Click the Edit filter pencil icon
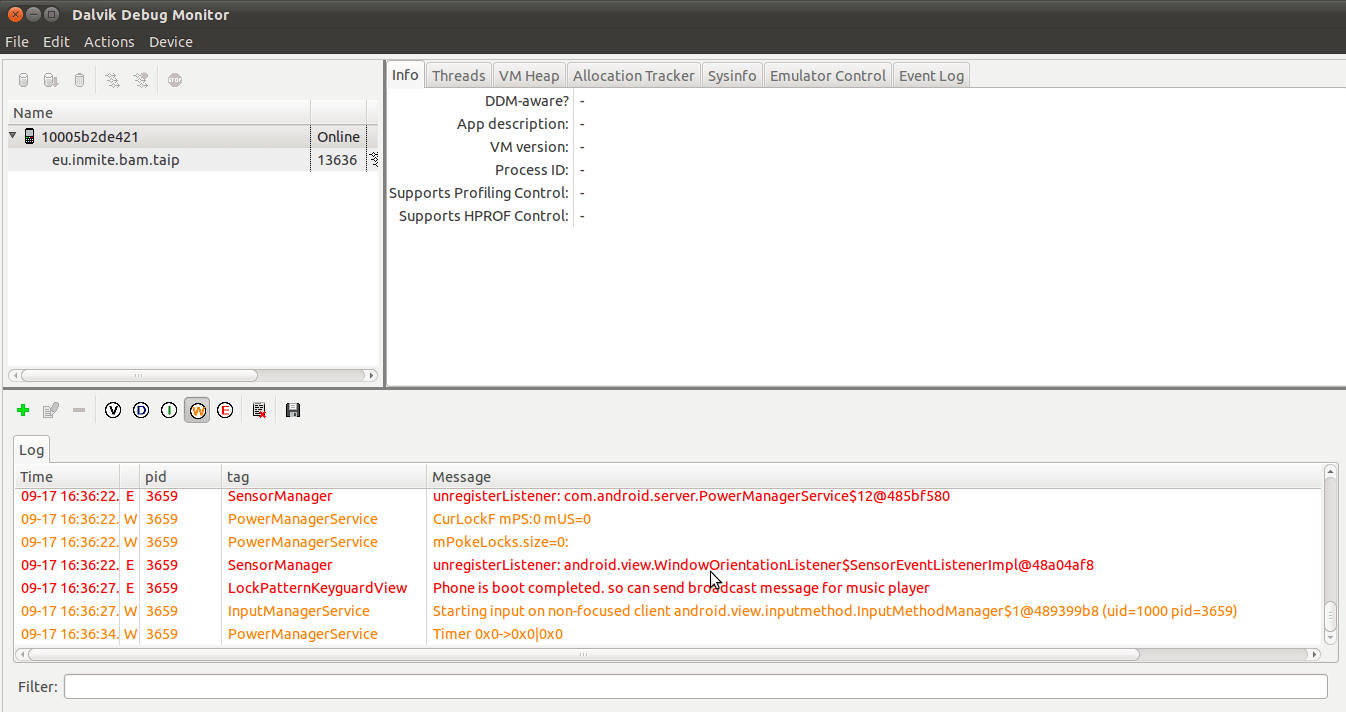1346x712 pixels. click(x=51, y=410)
